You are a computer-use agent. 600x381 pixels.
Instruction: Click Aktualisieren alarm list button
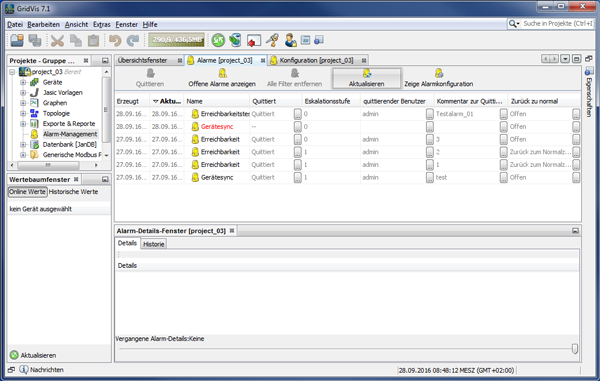tap(367, 78)
